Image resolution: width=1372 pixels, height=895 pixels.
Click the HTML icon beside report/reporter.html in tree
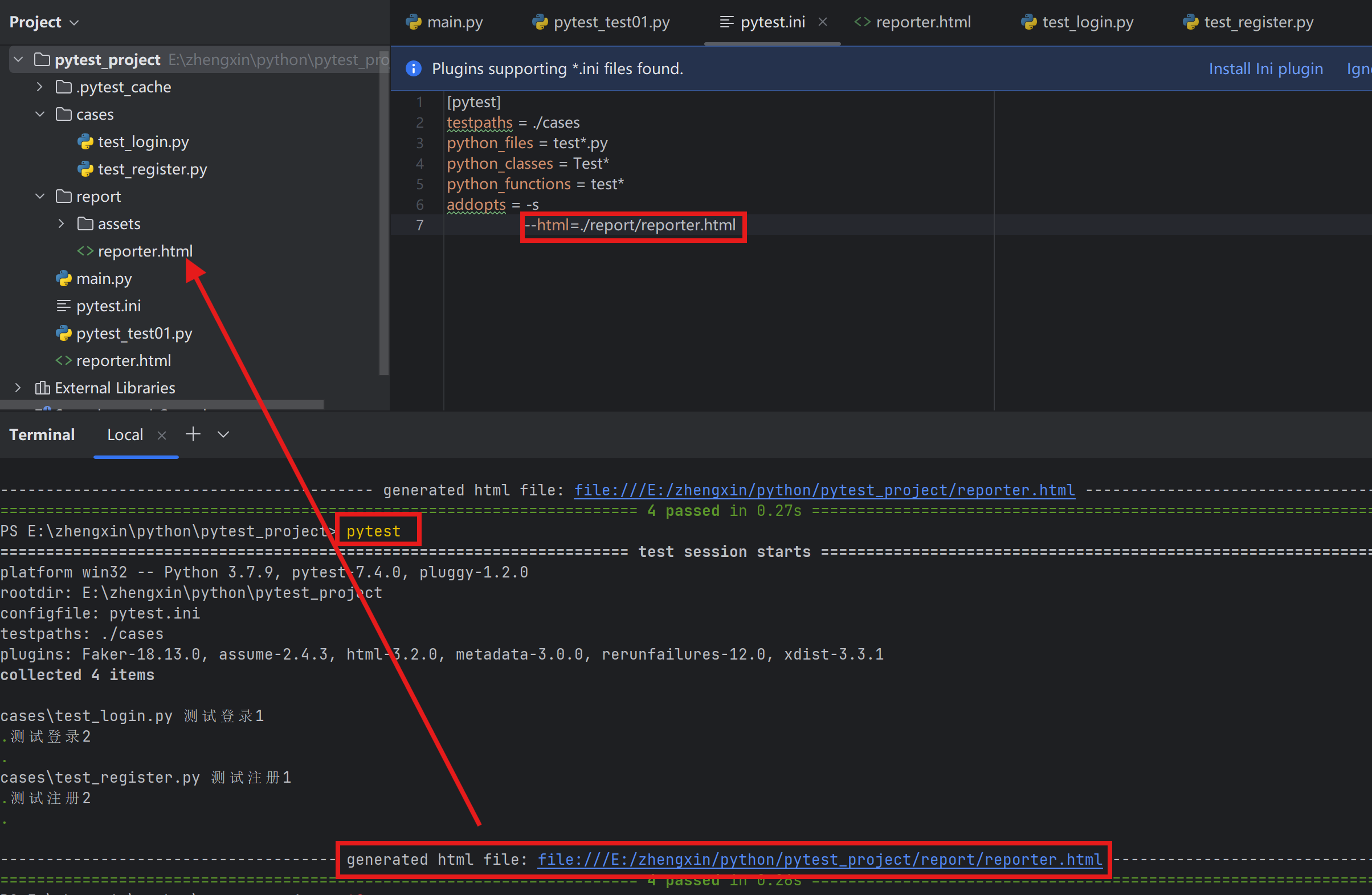[x=85, y=251]
